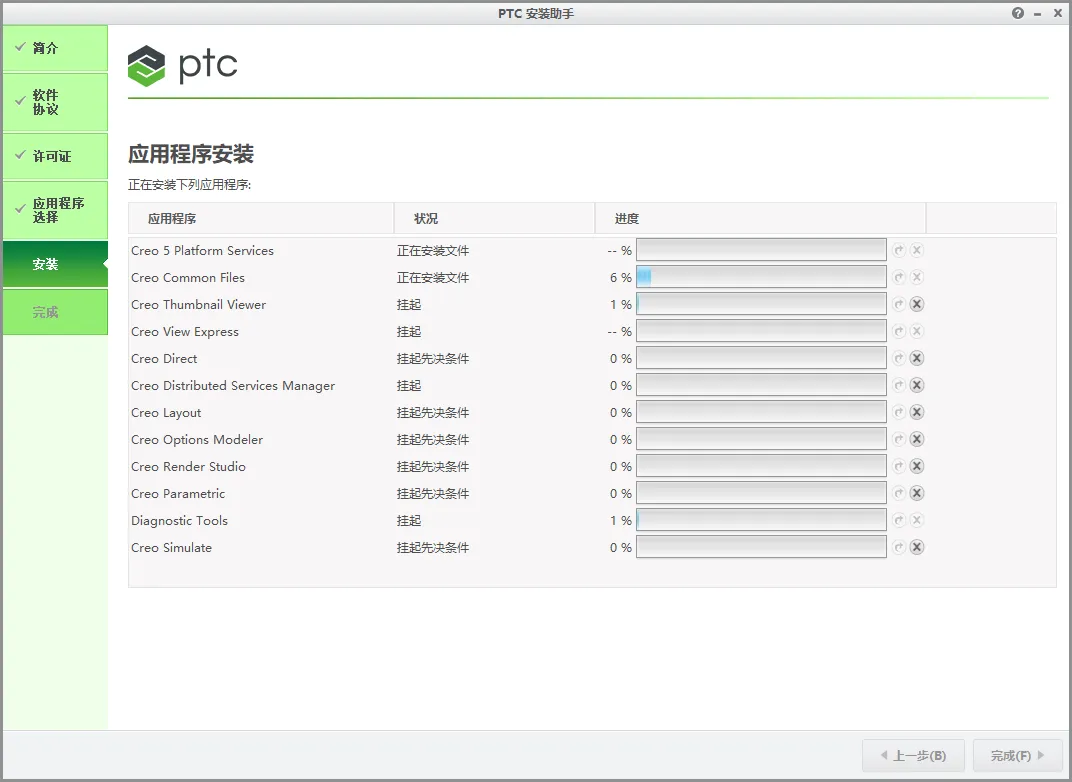Select the Creo Simulate row name

coord(172,548)
